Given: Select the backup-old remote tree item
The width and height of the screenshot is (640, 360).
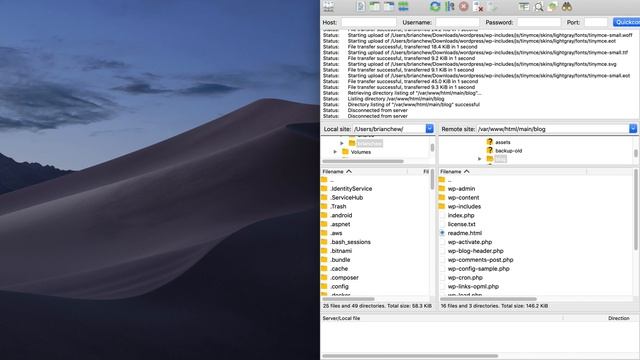Looking at the screenshot, I should 509,151.
